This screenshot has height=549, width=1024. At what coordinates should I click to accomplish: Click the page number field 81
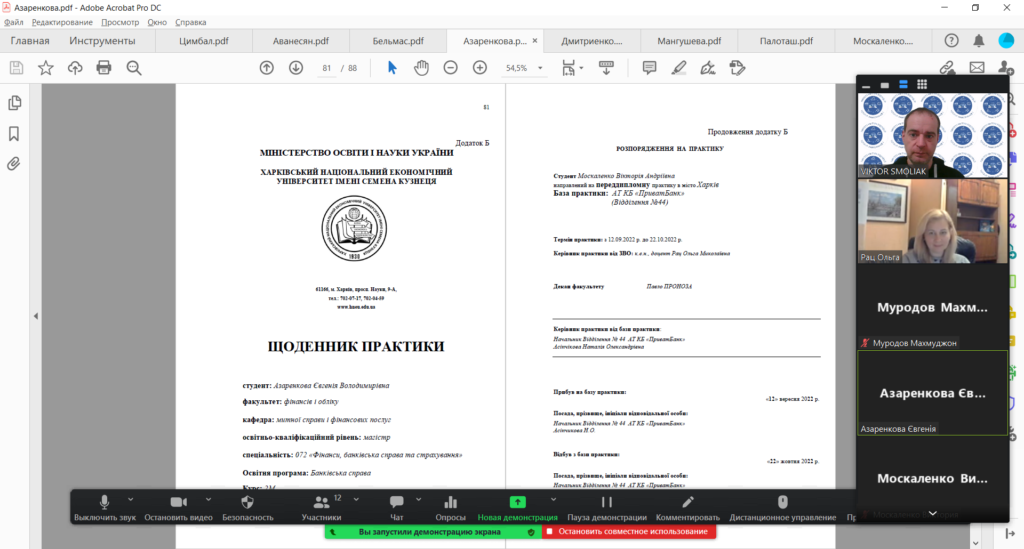(327, 68)
